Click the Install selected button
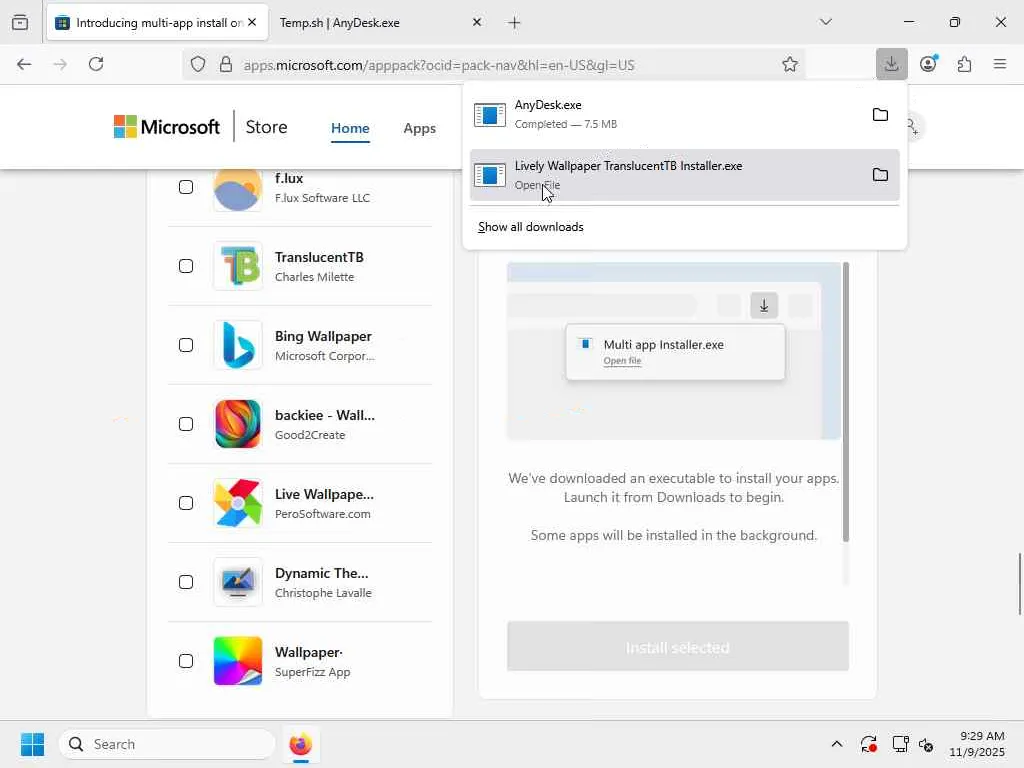Viewport: 1024px width, 768px height. 678,647
